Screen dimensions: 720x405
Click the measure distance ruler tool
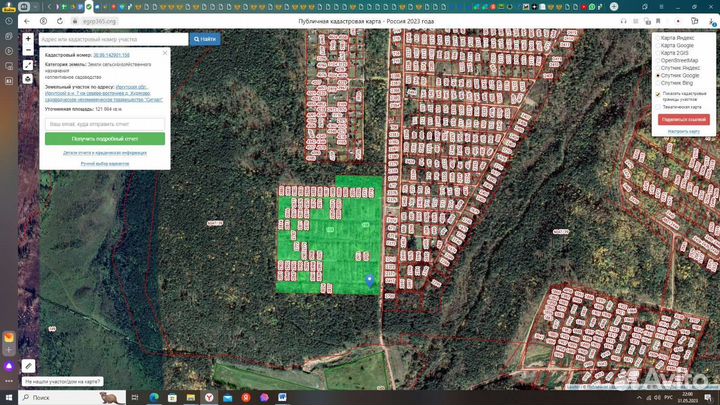pyautogui.click(x=28, y=65)
